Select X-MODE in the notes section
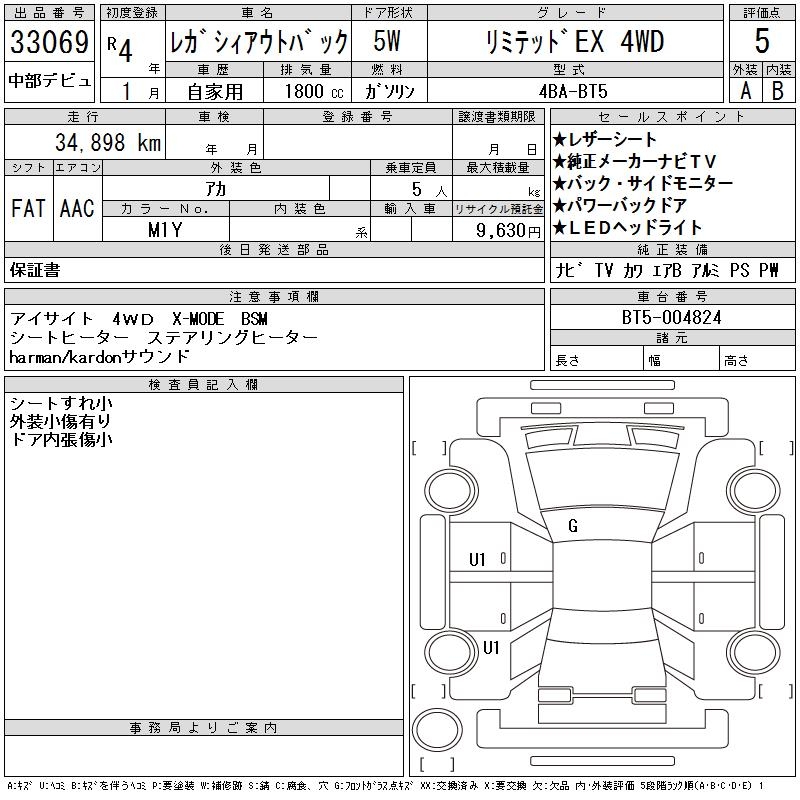 pyautogui.click(x=198, y=319)
